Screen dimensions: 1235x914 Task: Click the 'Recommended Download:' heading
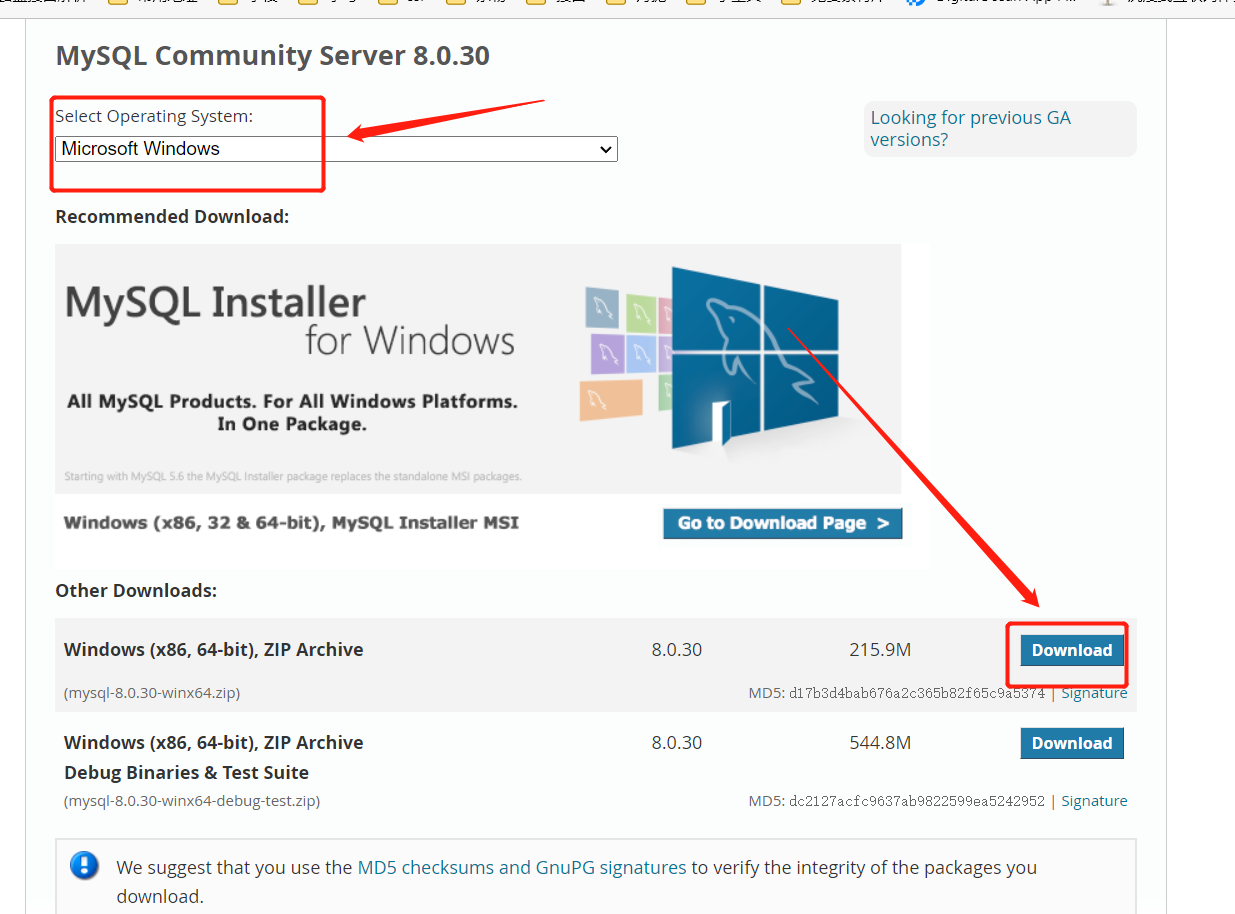[172, 216]
